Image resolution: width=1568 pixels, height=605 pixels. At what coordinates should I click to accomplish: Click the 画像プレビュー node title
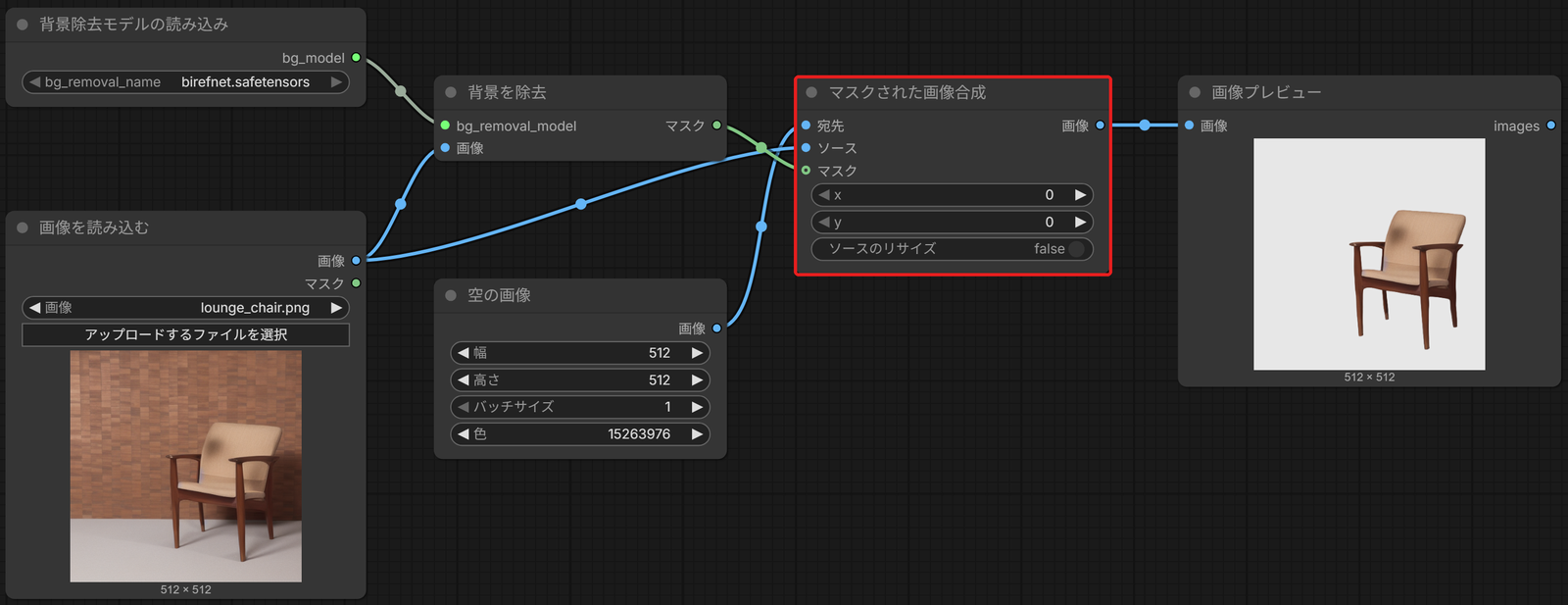pos(1266,92)
